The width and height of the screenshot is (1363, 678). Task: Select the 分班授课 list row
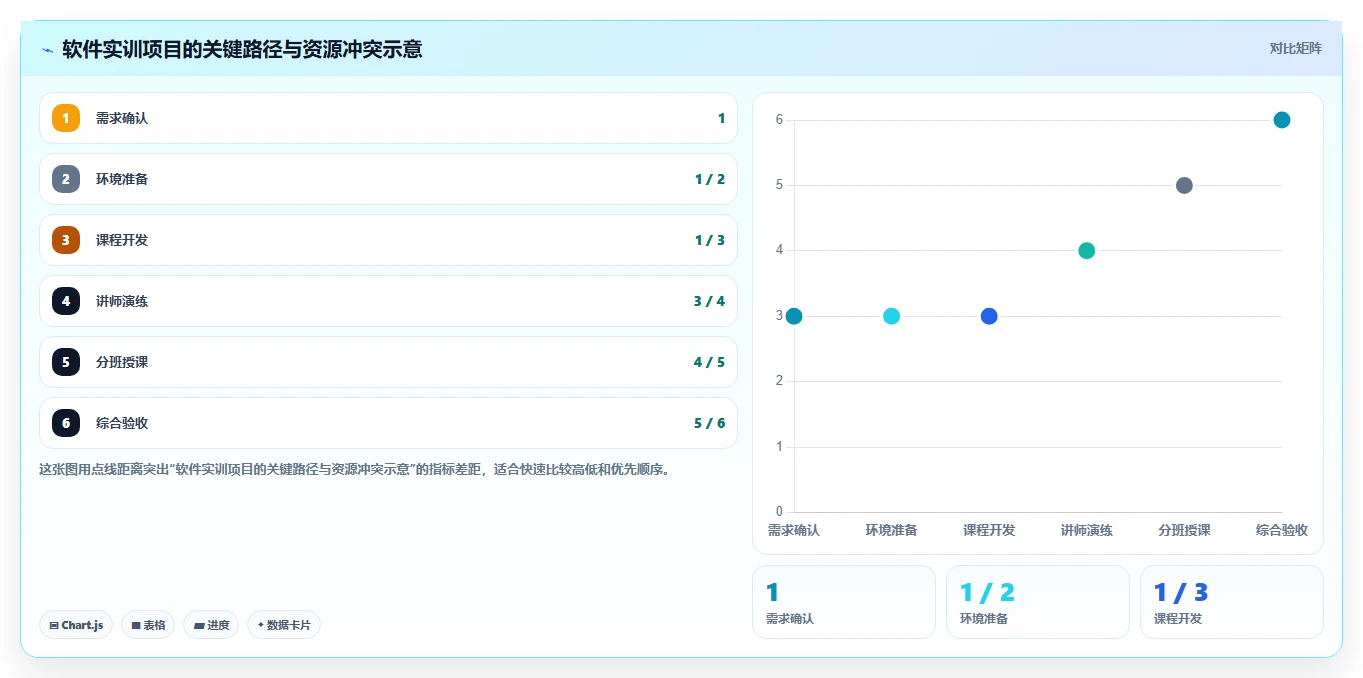pyautogui.click(x=388, y=362)
